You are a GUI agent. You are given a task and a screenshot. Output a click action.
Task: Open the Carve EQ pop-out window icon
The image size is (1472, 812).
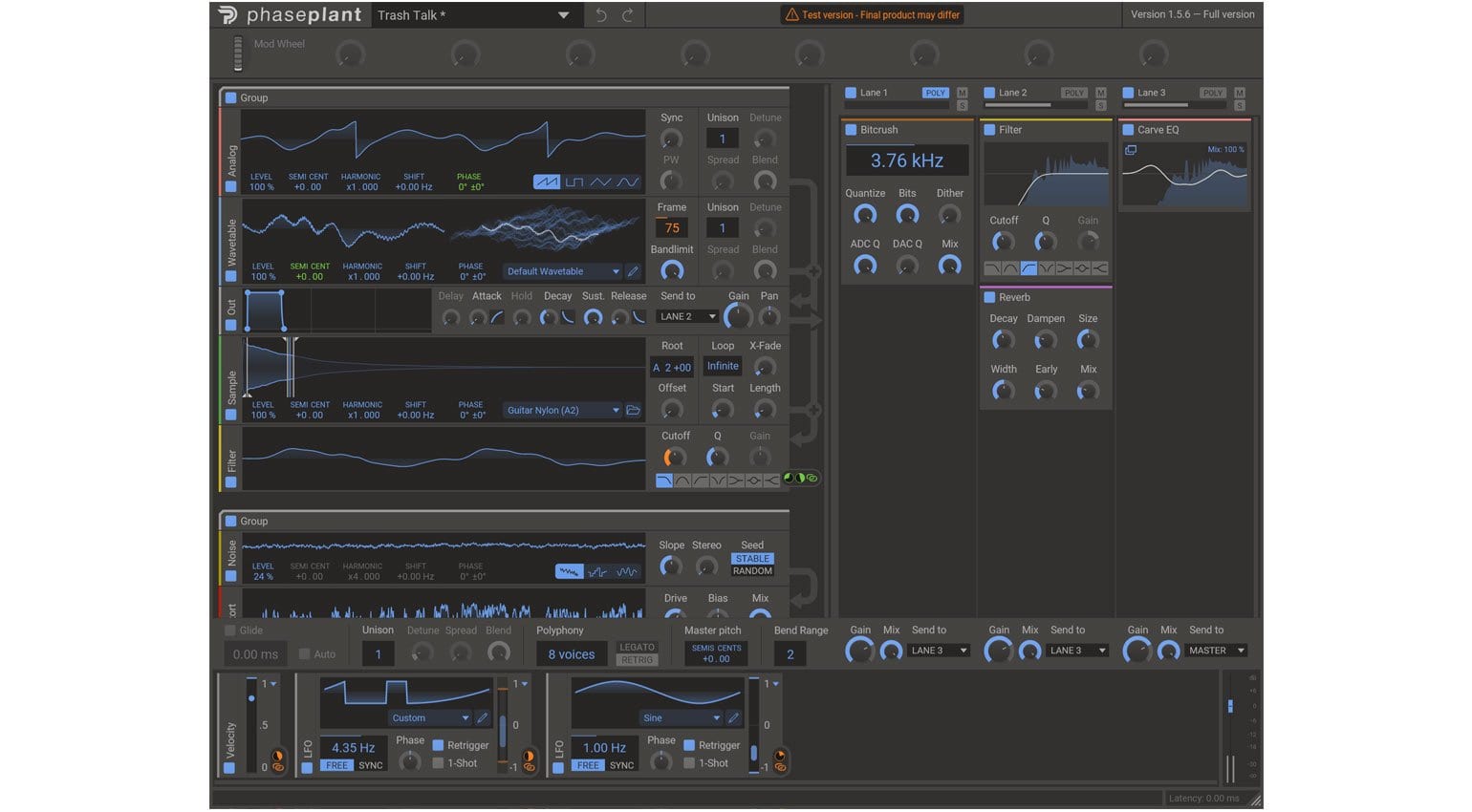[x=1131, y=150]
